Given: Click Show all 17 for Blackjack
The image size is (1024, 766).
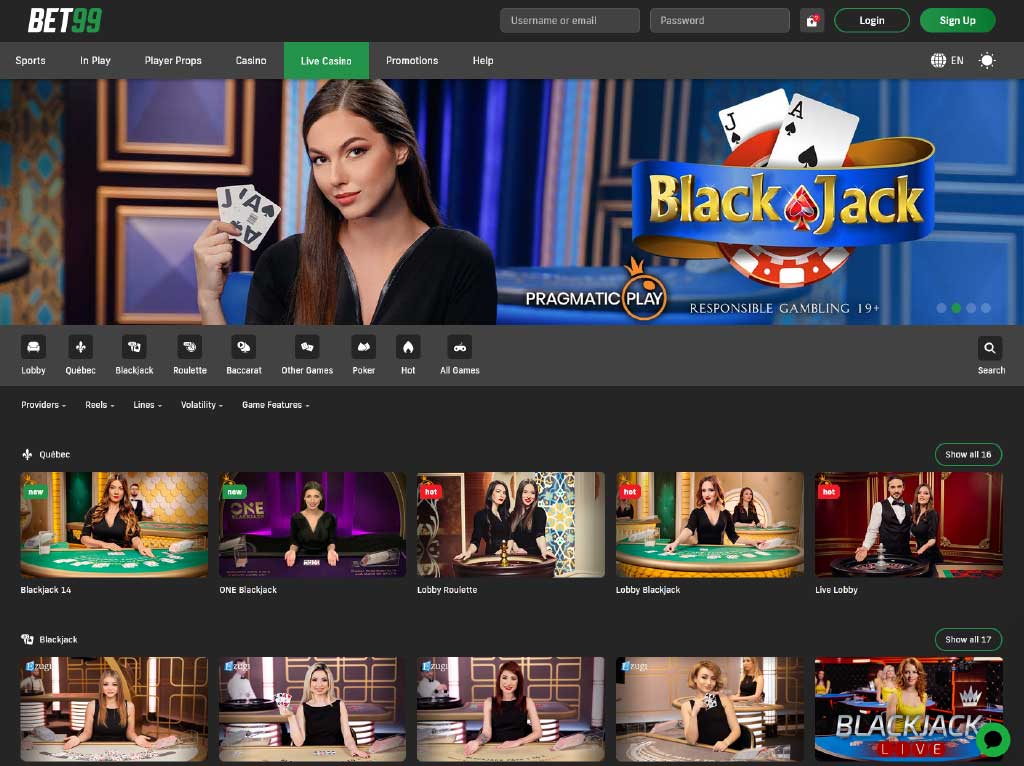Looking at the screenshot, I should coord(968,639).
